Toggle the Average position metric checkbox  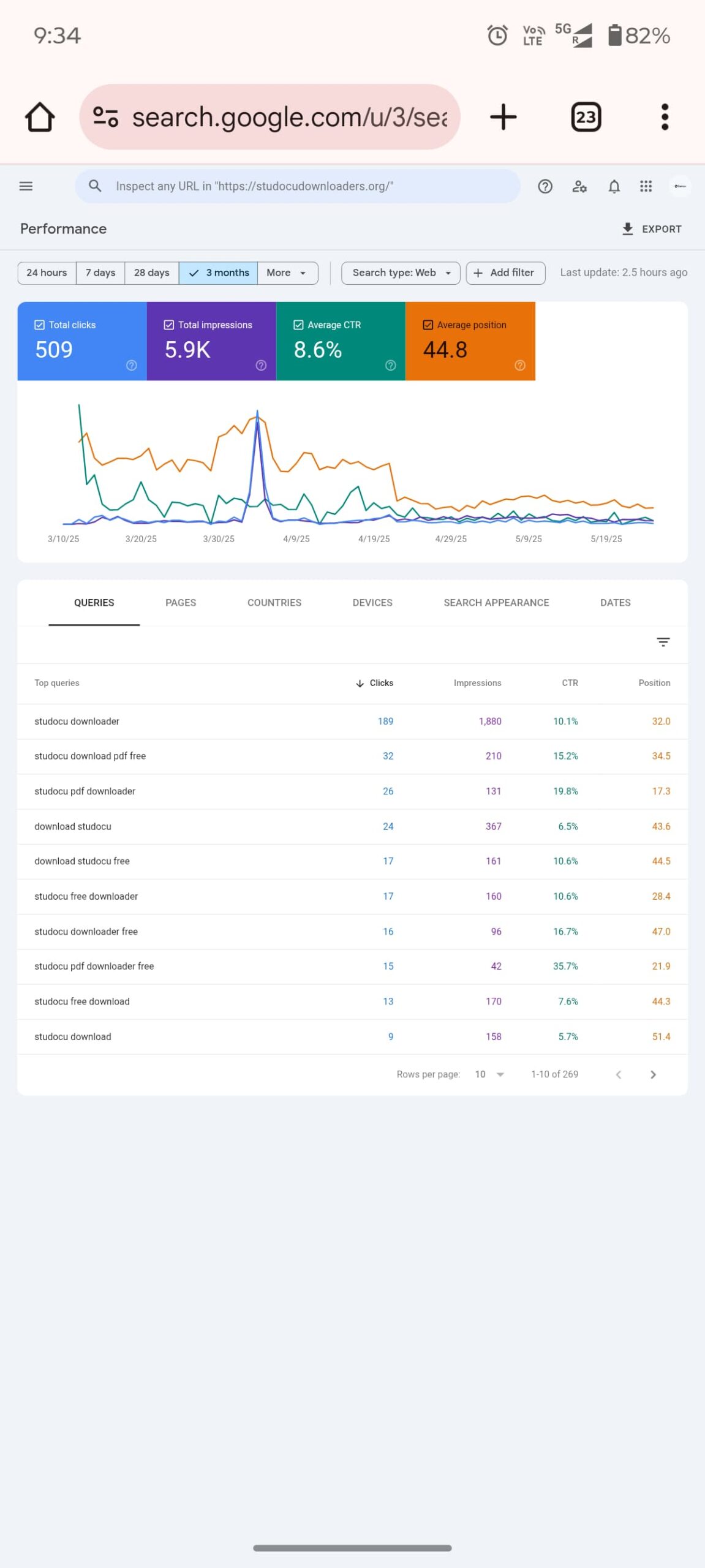point(428,325)
